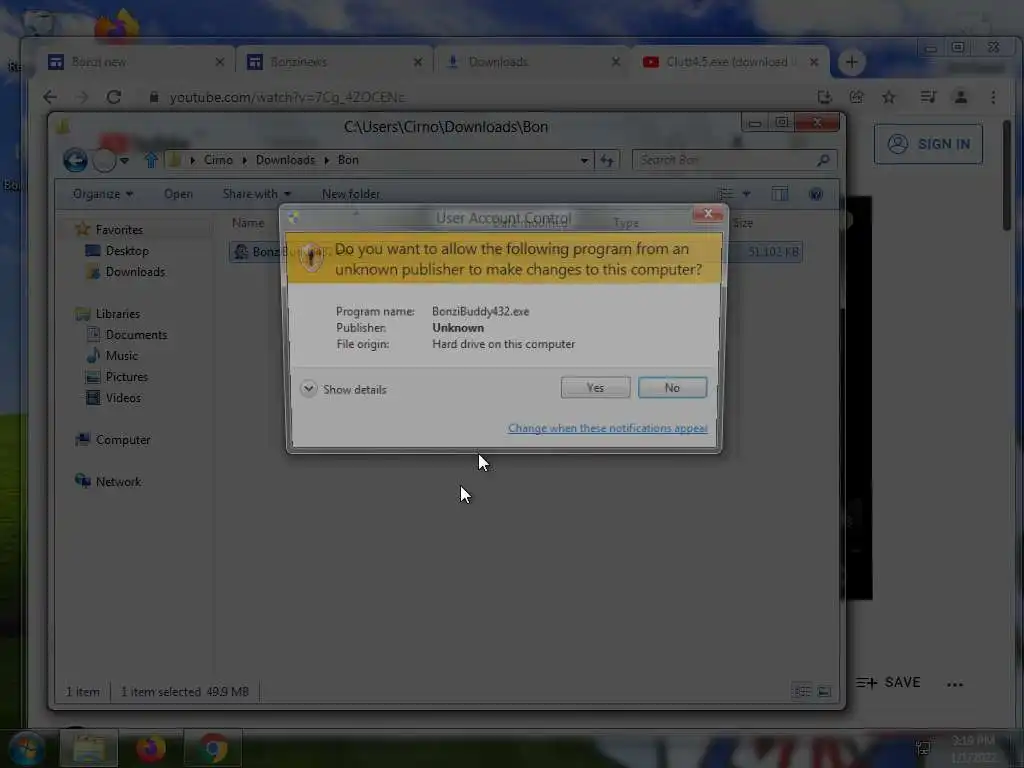1024x768 pixels.
Task: Click the search magnifier icon in Explorer
Action: pyautogui.click(x=823, y=159)
